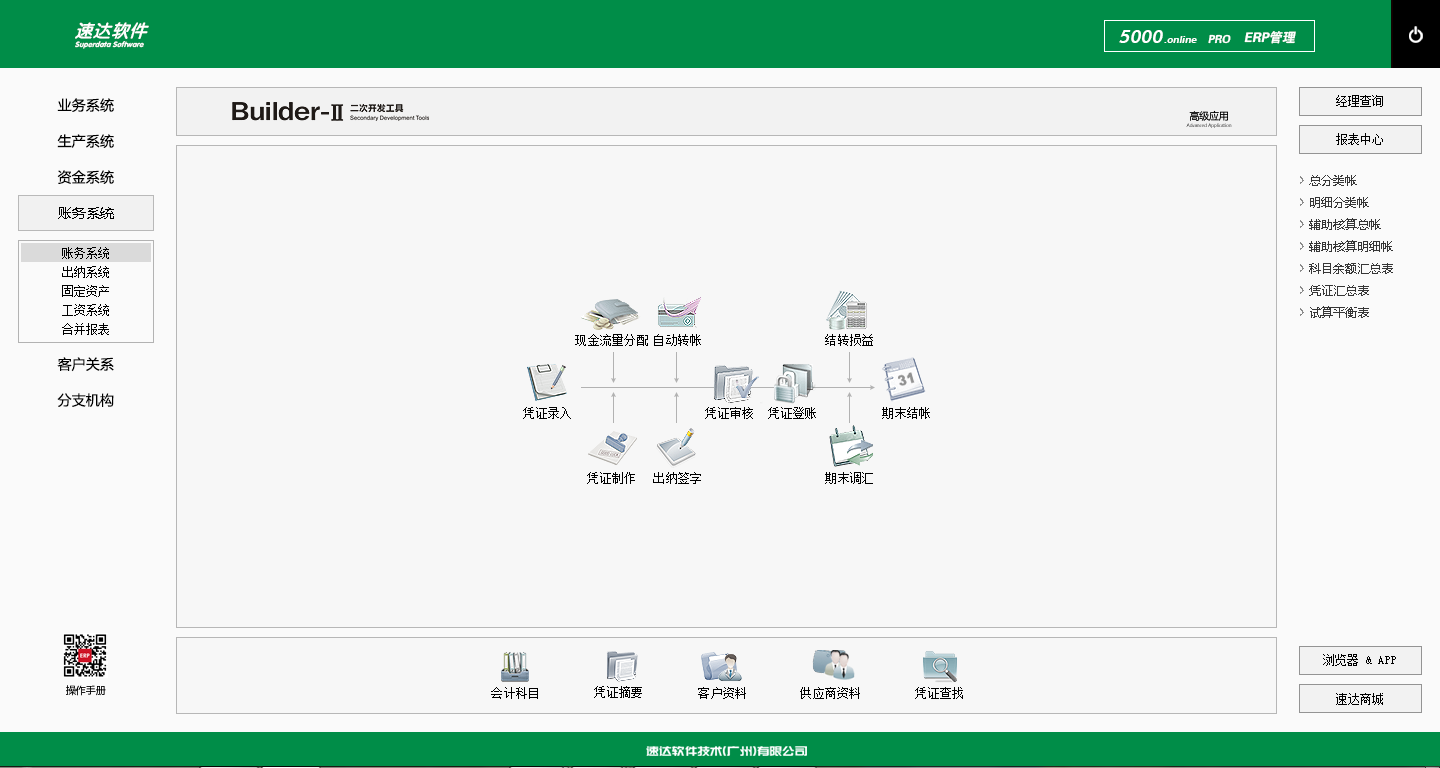Open the 凭证录入 voucher entry icon
Viewport: 1440px width, 768px height.
(x=546, y=383)
